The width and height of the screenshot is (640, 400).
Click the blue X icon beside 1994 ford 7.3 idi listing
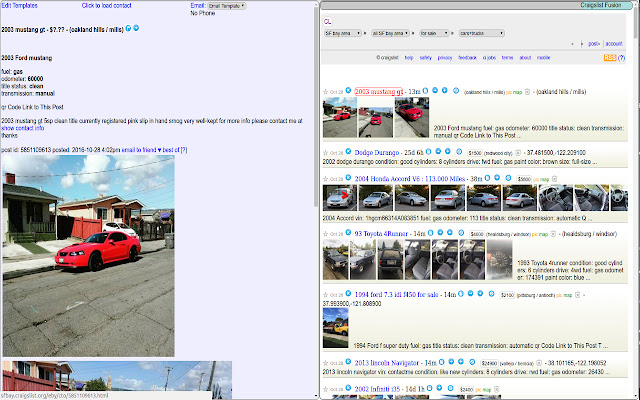(348, 293)
